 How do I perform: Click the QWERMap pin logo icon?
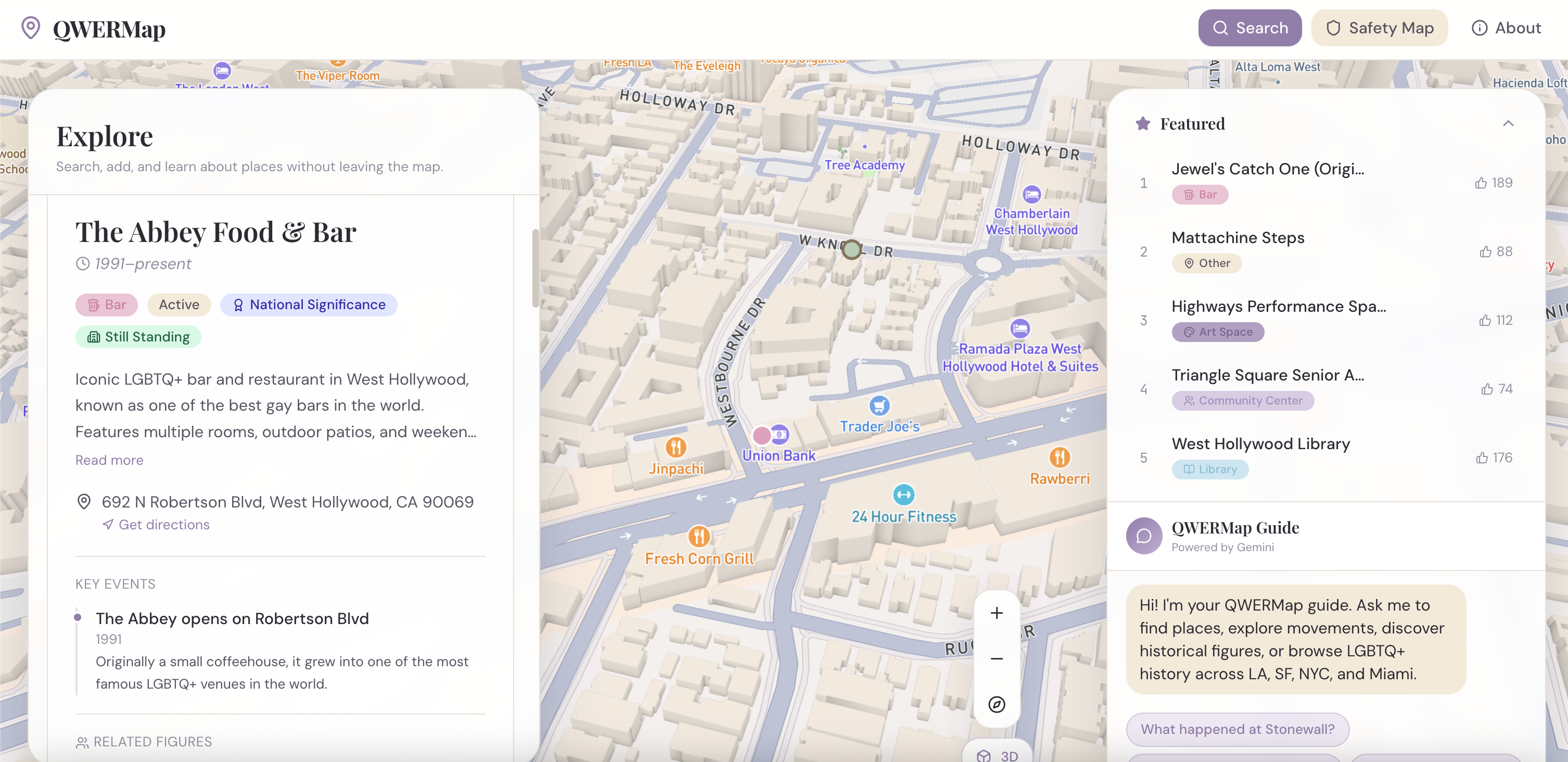[30, 28]
